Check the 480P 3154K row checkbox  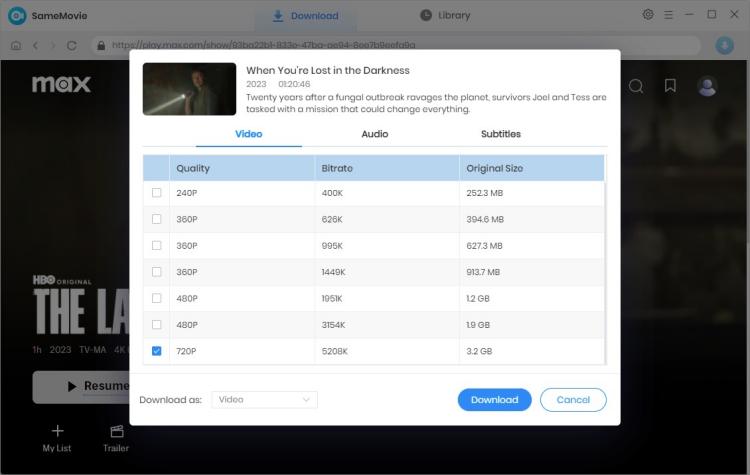(x=156, y=325)
